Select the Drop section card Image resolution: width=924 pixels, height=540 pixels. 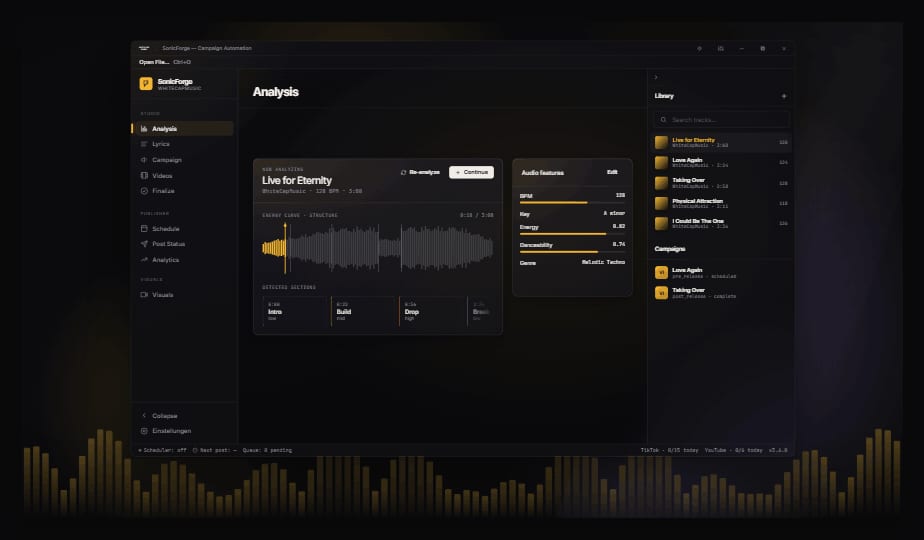[x=432, y=311]
